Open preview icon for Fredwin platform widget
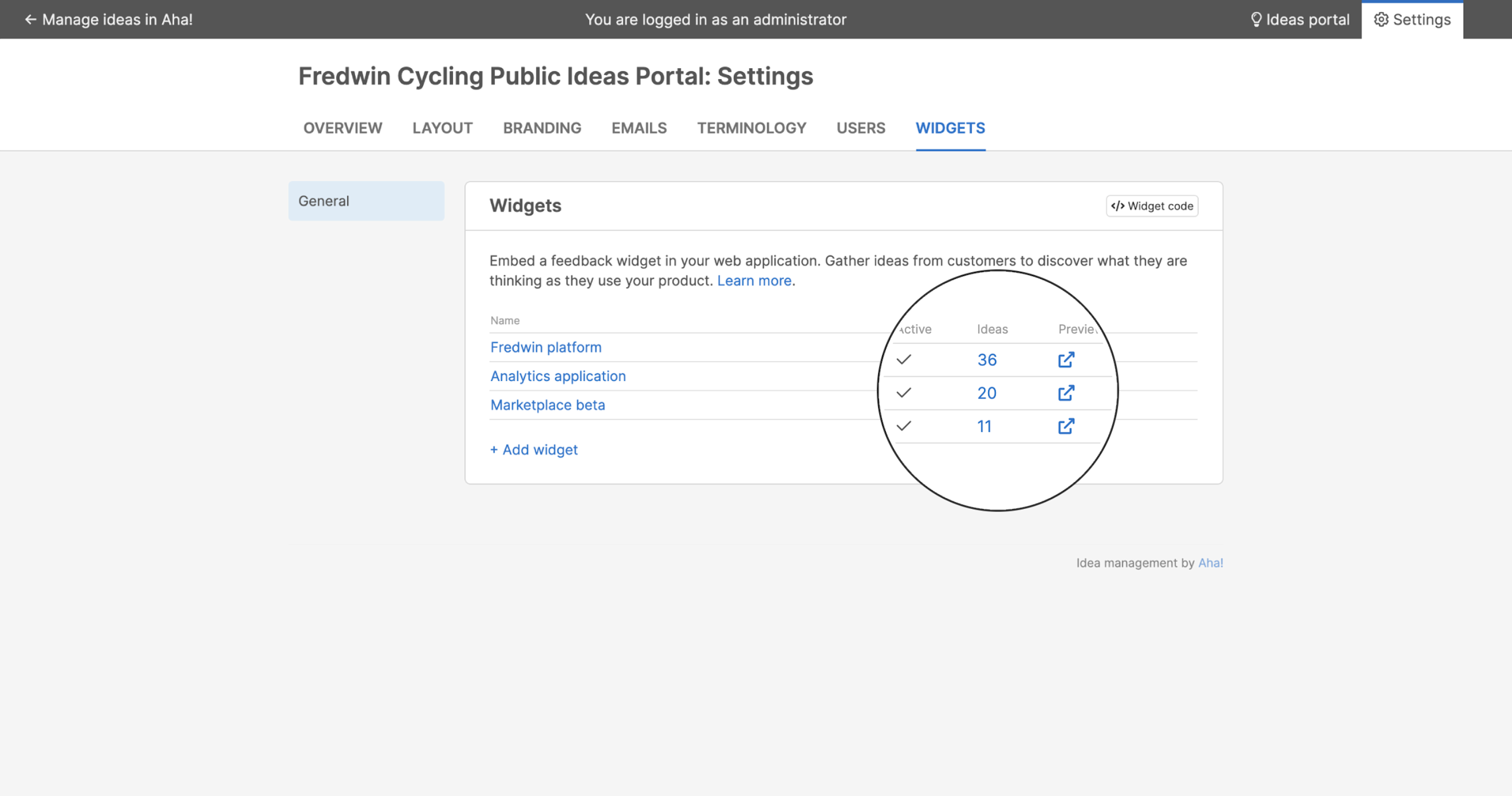The width and height of the screenshot is (1512, 796). pyautogui.click(x=1066, y=360)
